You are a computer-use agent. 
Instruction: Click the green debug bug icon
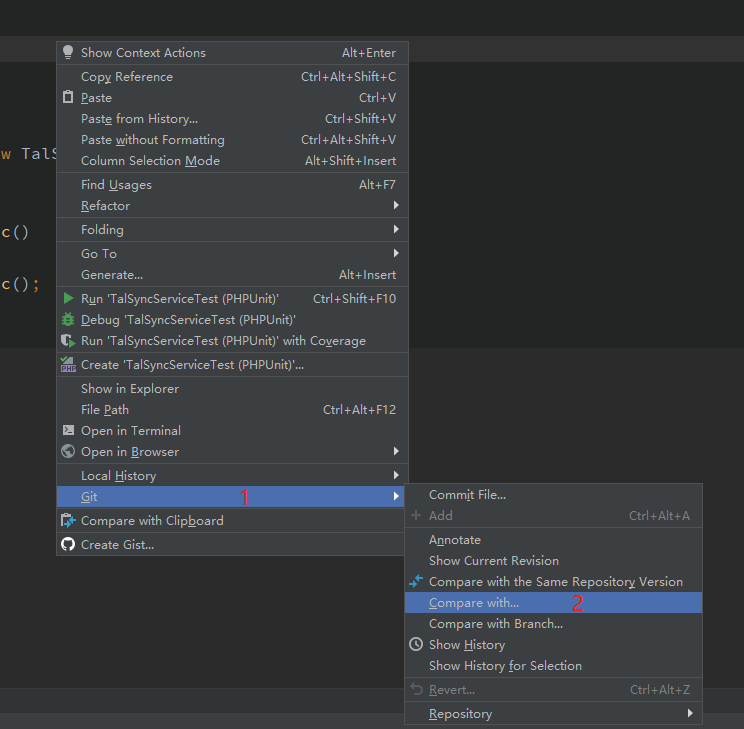68,319
